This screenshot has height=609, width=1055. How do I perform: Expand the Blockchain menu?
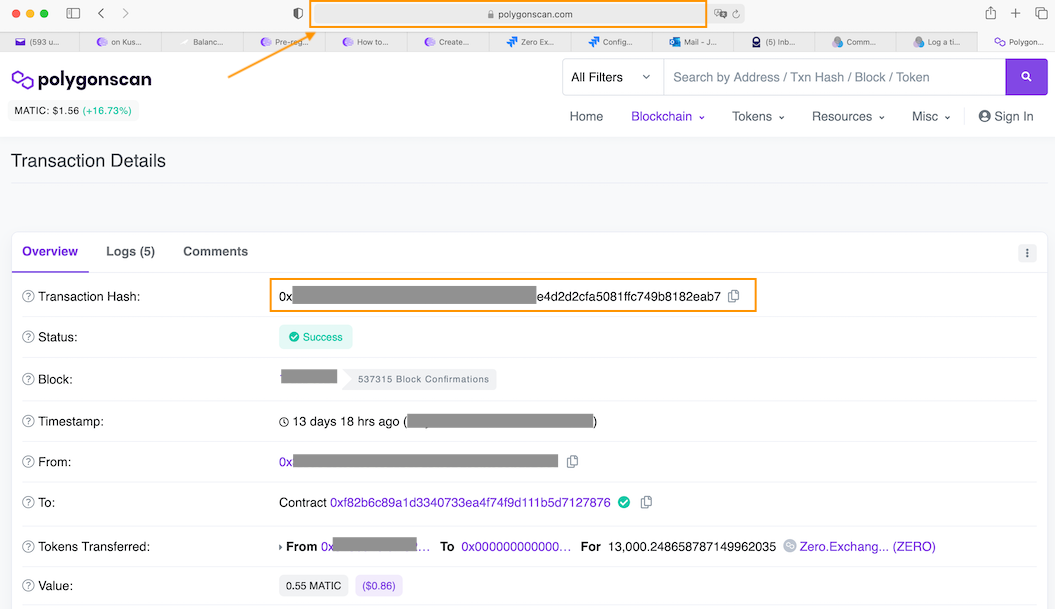click(x=667, y=116)
